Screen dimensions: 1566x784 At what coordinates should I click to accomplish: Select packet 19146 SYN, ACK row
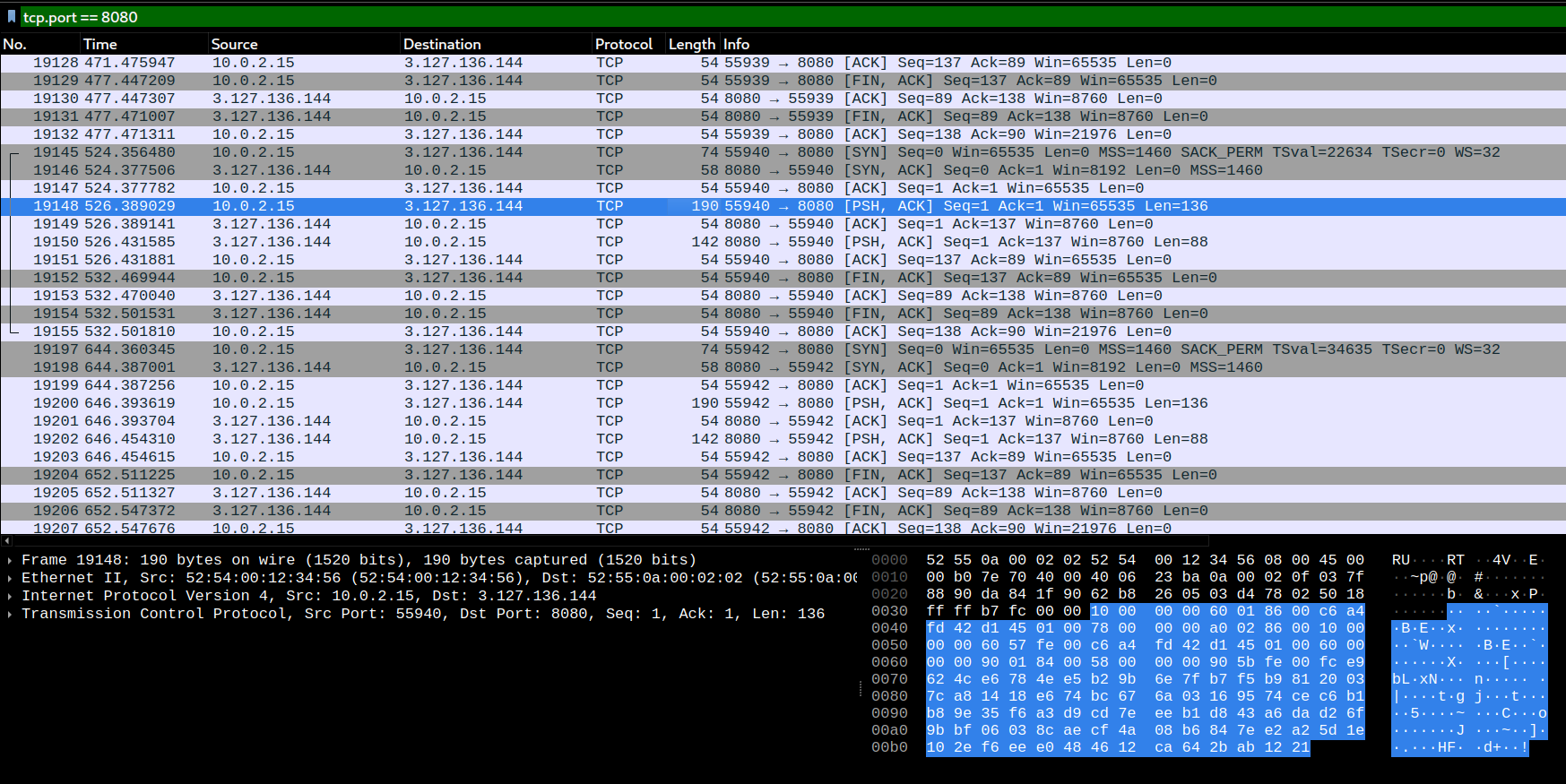click(783, 170)
